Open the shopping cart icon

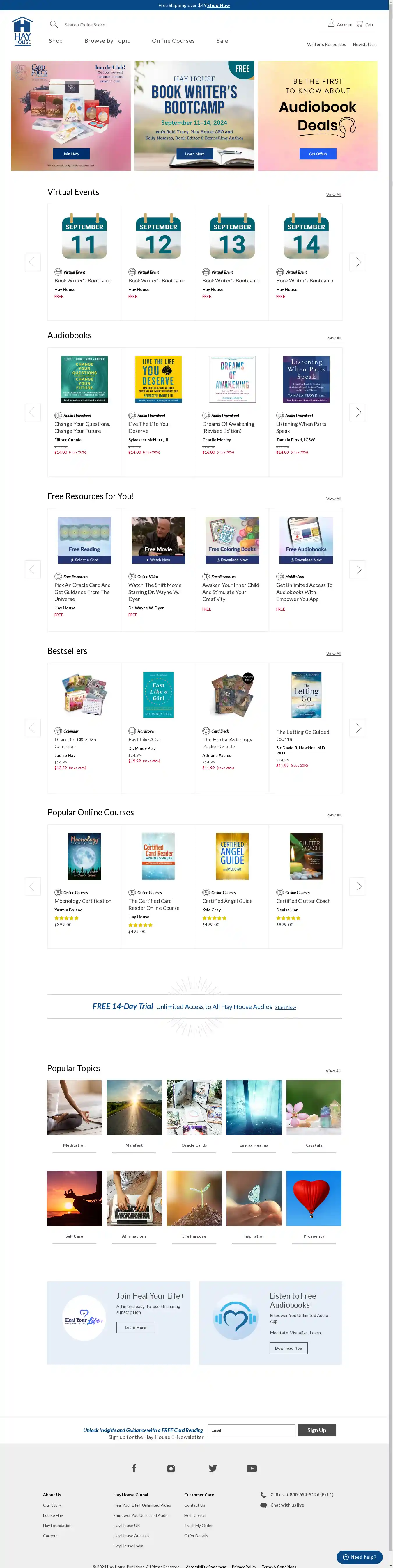(360, 24)
